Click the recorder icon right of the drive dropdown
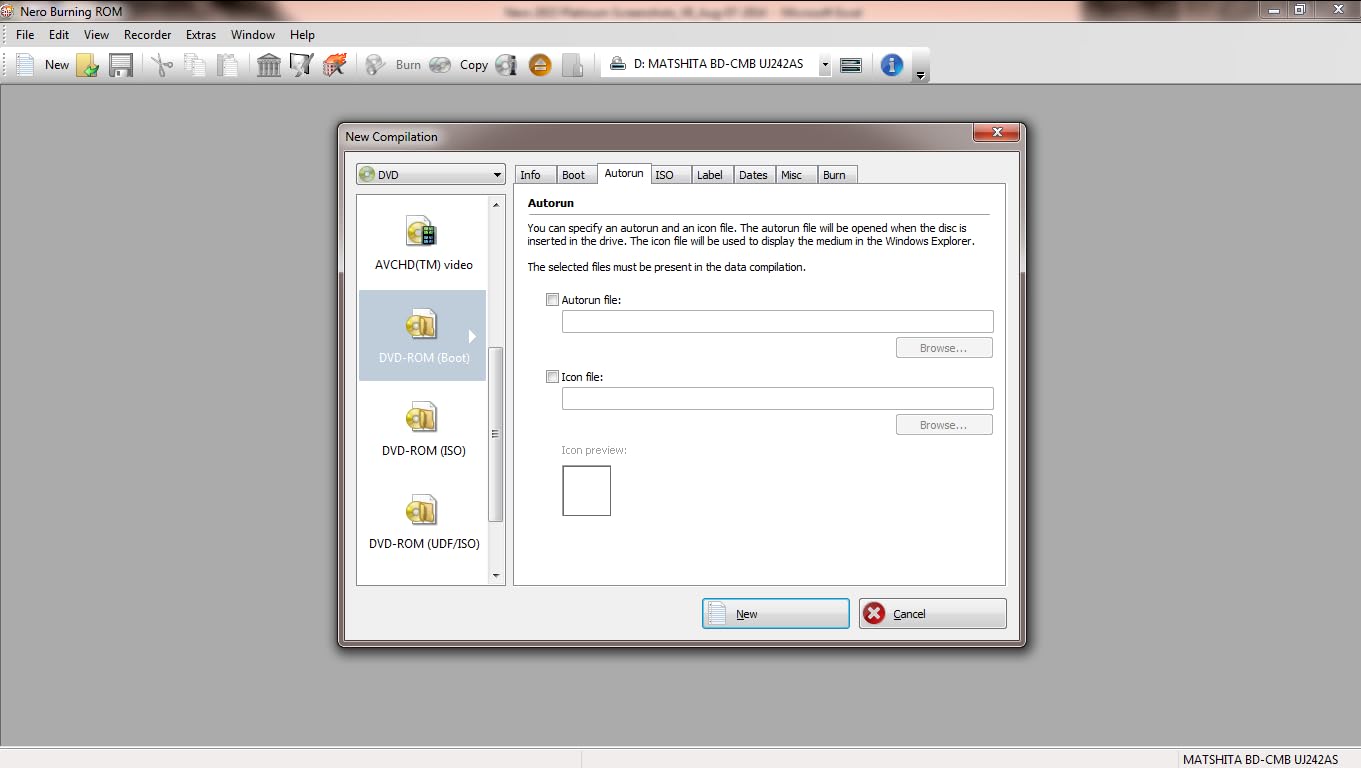 851,65
